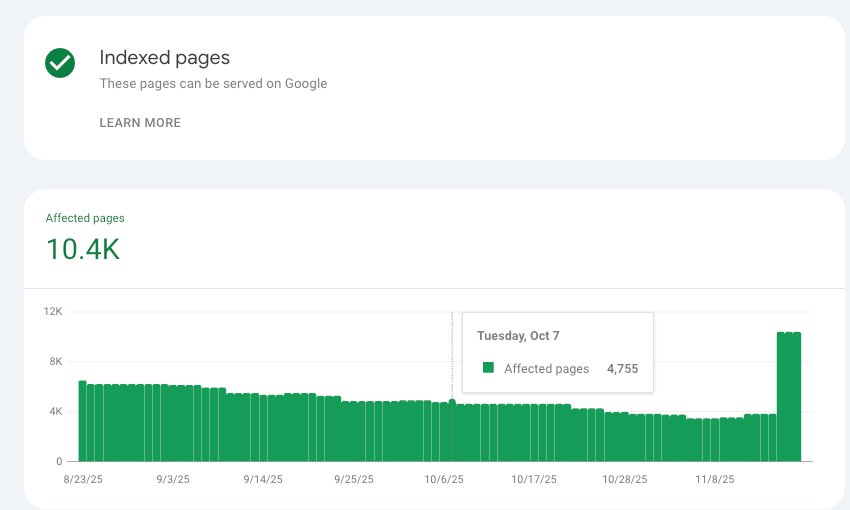Click the 8K y-axis label
This screenshot has width=850, height=510.
tap(56, 361)
